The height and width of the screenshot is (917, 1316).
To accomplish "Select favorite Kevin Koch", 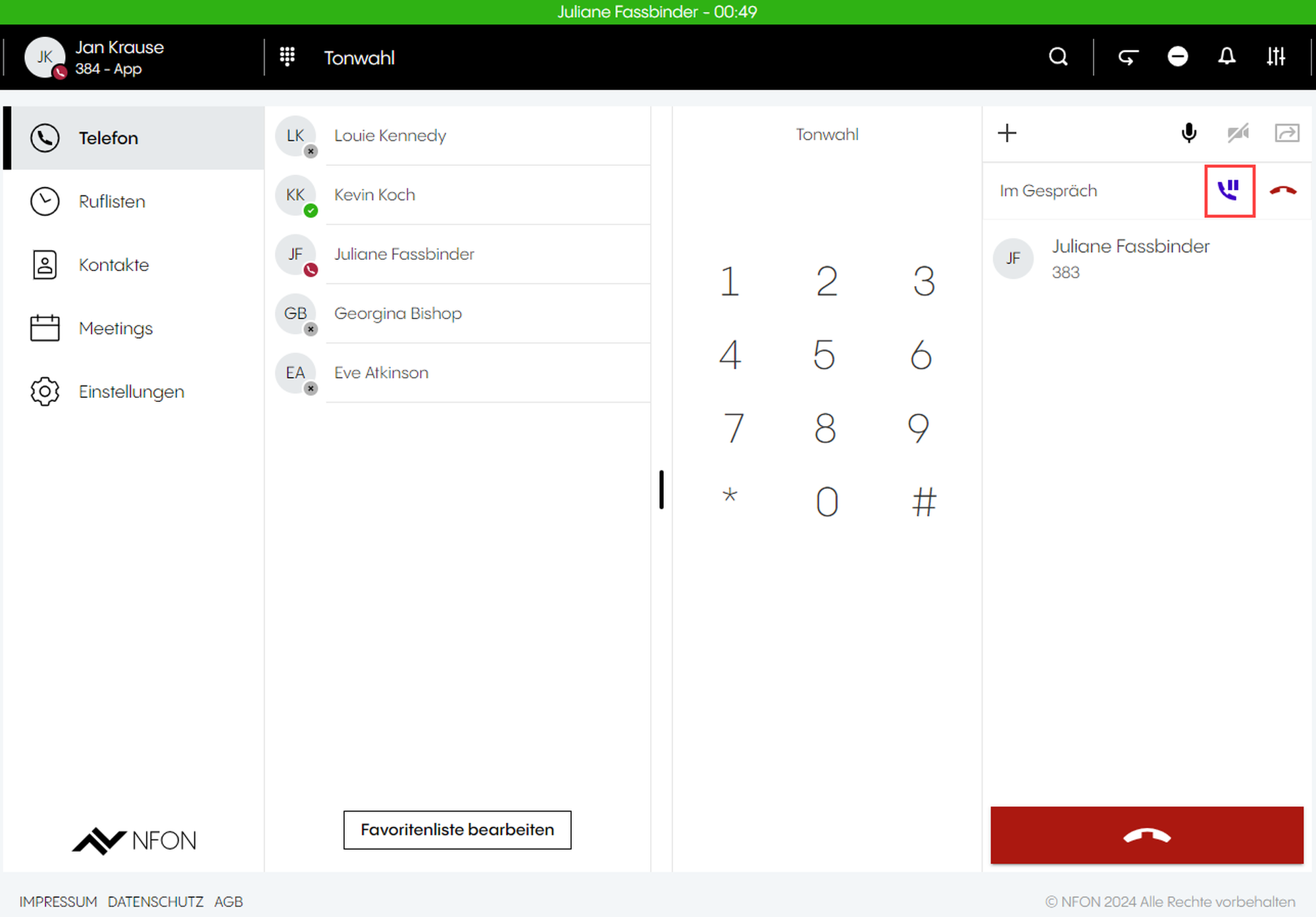I will click(x=374, y=195).
